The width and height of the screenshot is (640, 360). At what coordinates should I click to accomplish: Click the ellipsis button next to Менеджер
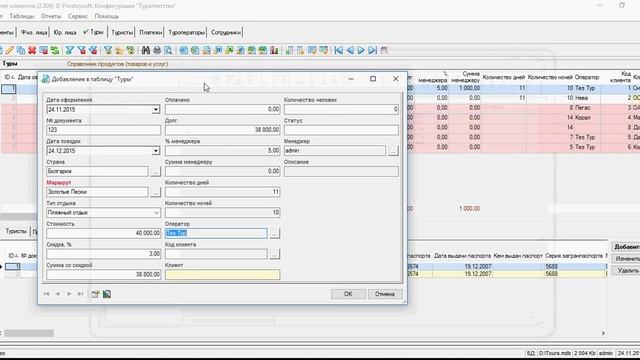(393, 151)
